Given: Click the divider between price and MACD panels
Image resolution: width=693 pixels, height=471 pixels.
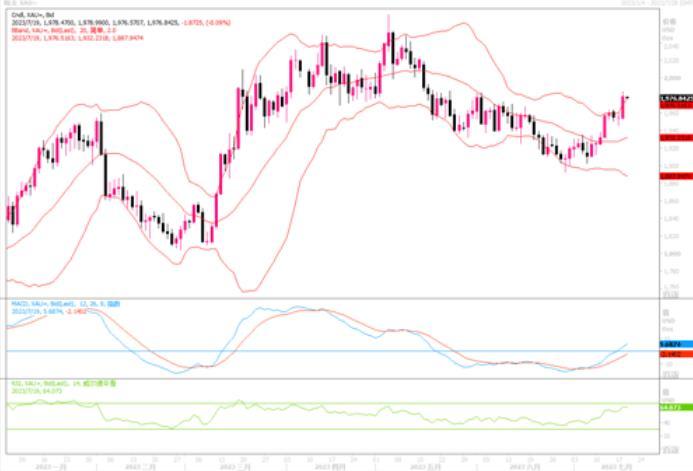Looking at the screenshot, I should point(330,298).
